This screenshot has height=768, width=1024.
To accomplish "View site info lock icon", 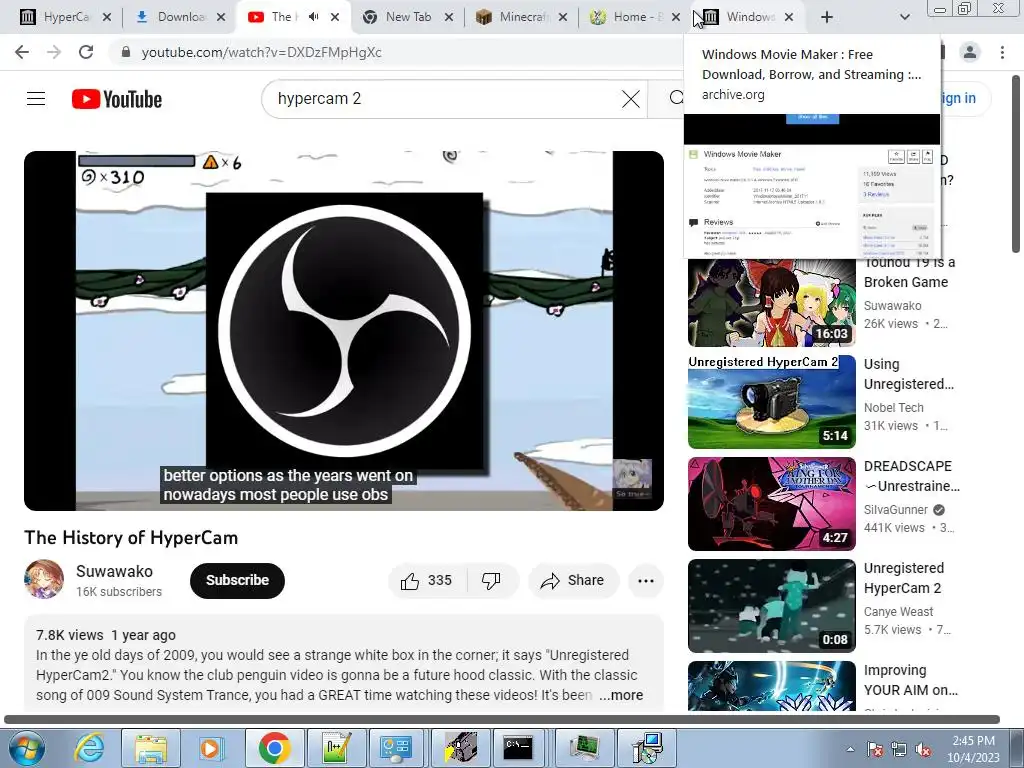I will (126, 52).
